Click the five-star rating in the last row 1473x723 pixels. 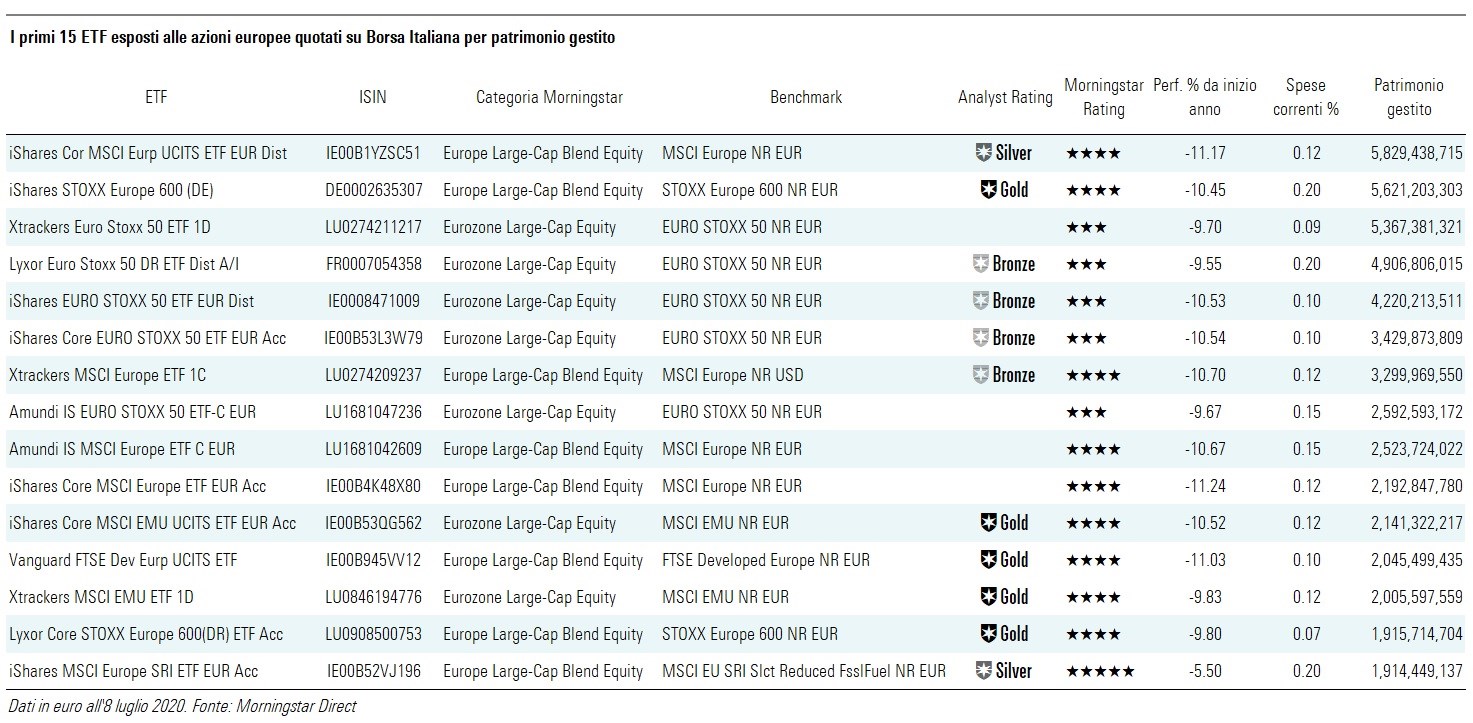pos(1100,671)
